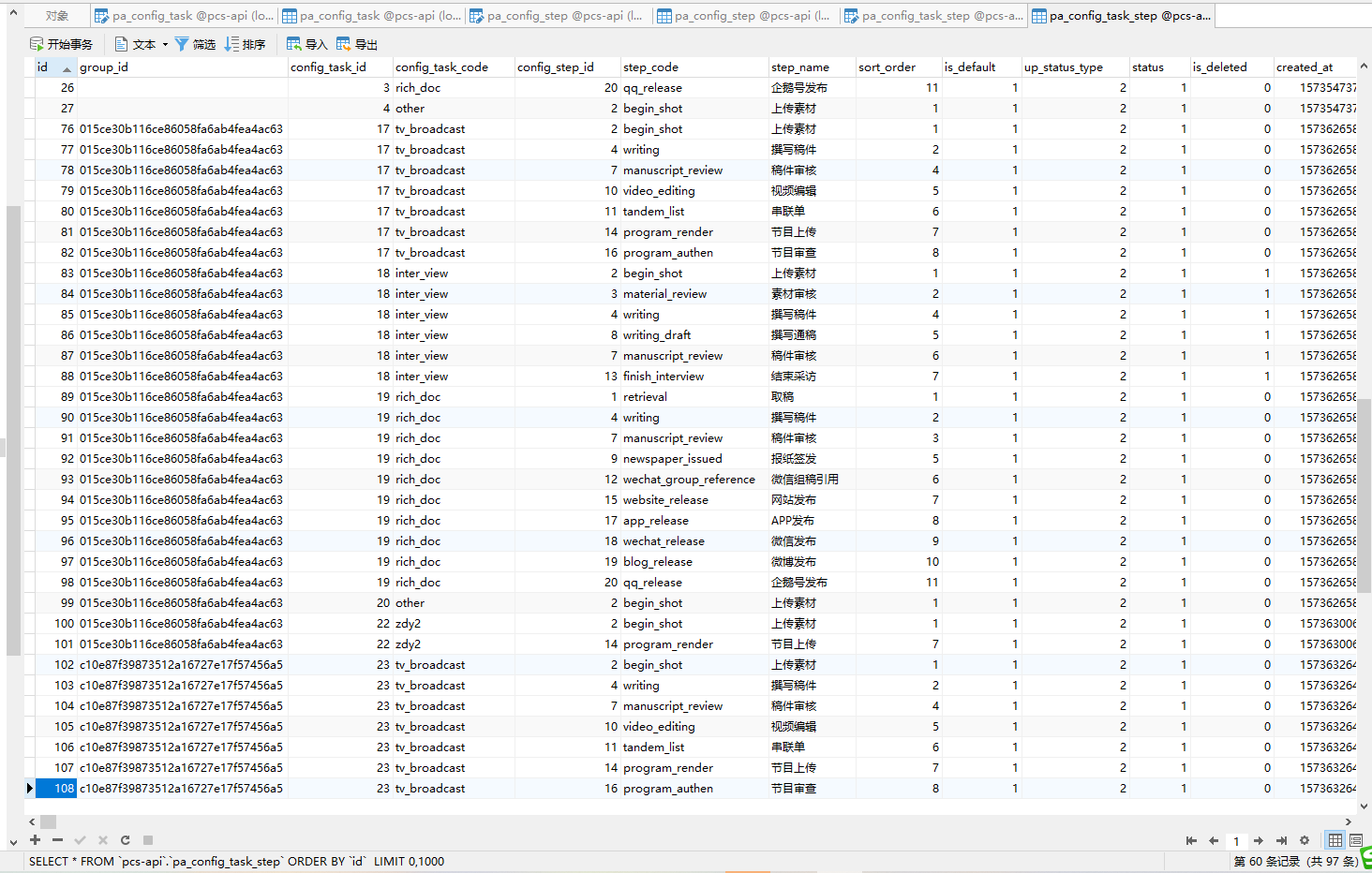Click the page number input field

(1236, 840)
